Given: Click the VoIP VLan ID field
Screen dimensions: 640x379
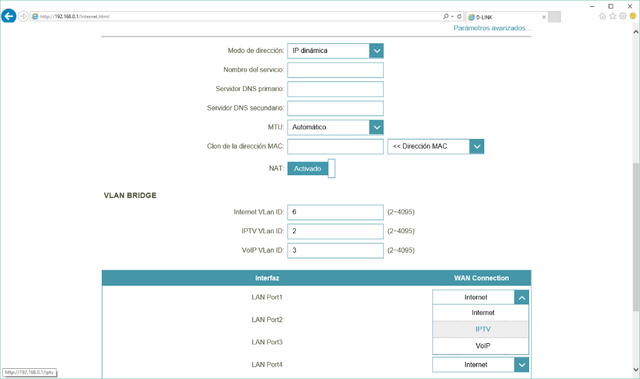Looking at the screenshot, I should (x=335, y=250).
